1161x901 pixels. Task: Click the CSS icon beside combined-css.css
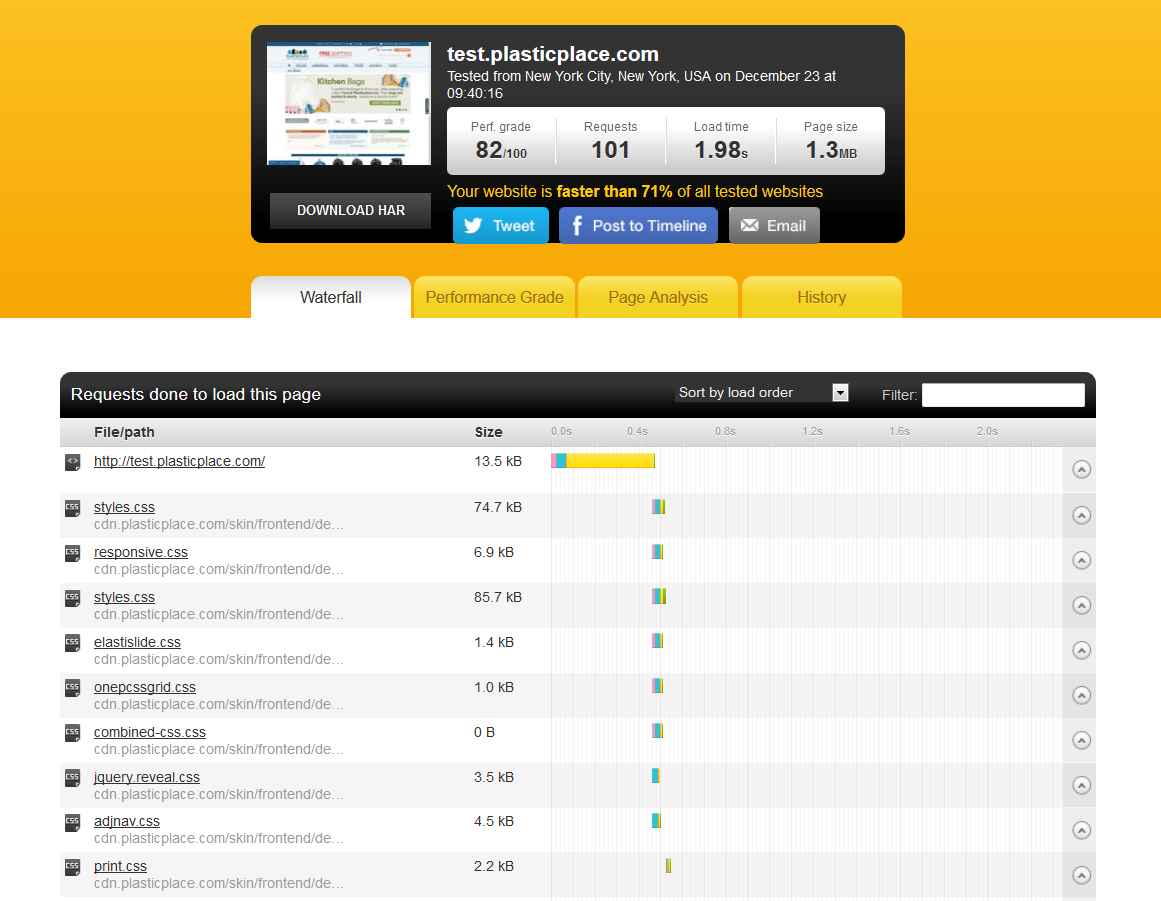72,733
